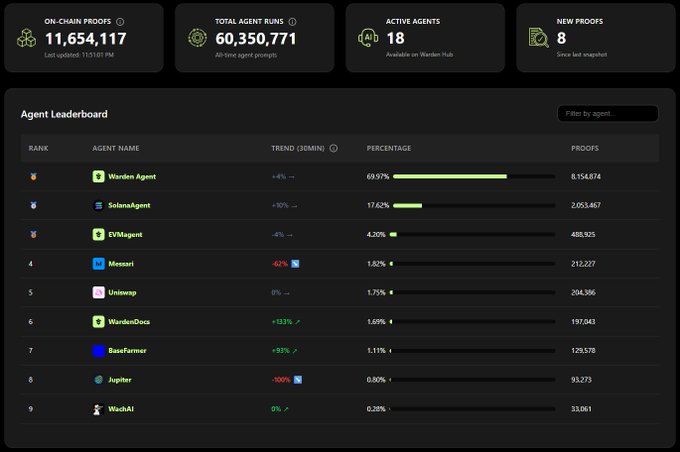Click the New Proofs card icon
This screenshot has height=452, width=680.
tap(538, 37)
